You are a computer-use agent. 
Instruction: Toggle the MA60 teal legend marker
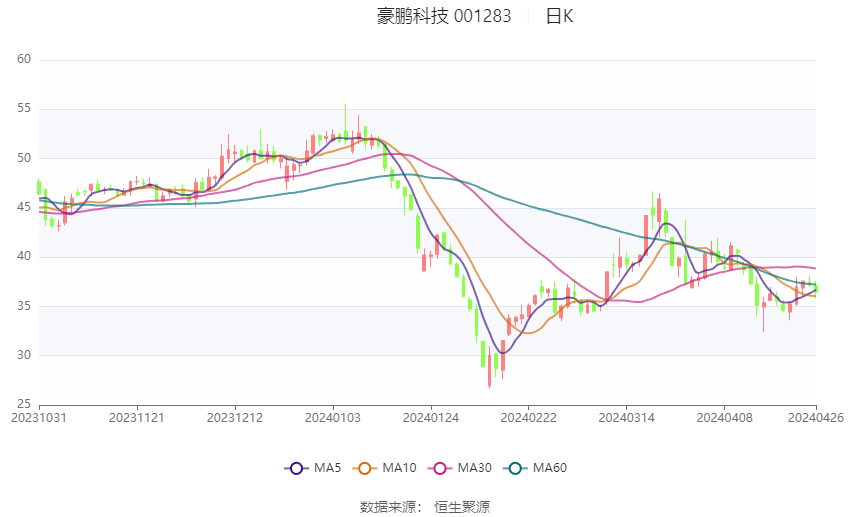click(515, 468)
